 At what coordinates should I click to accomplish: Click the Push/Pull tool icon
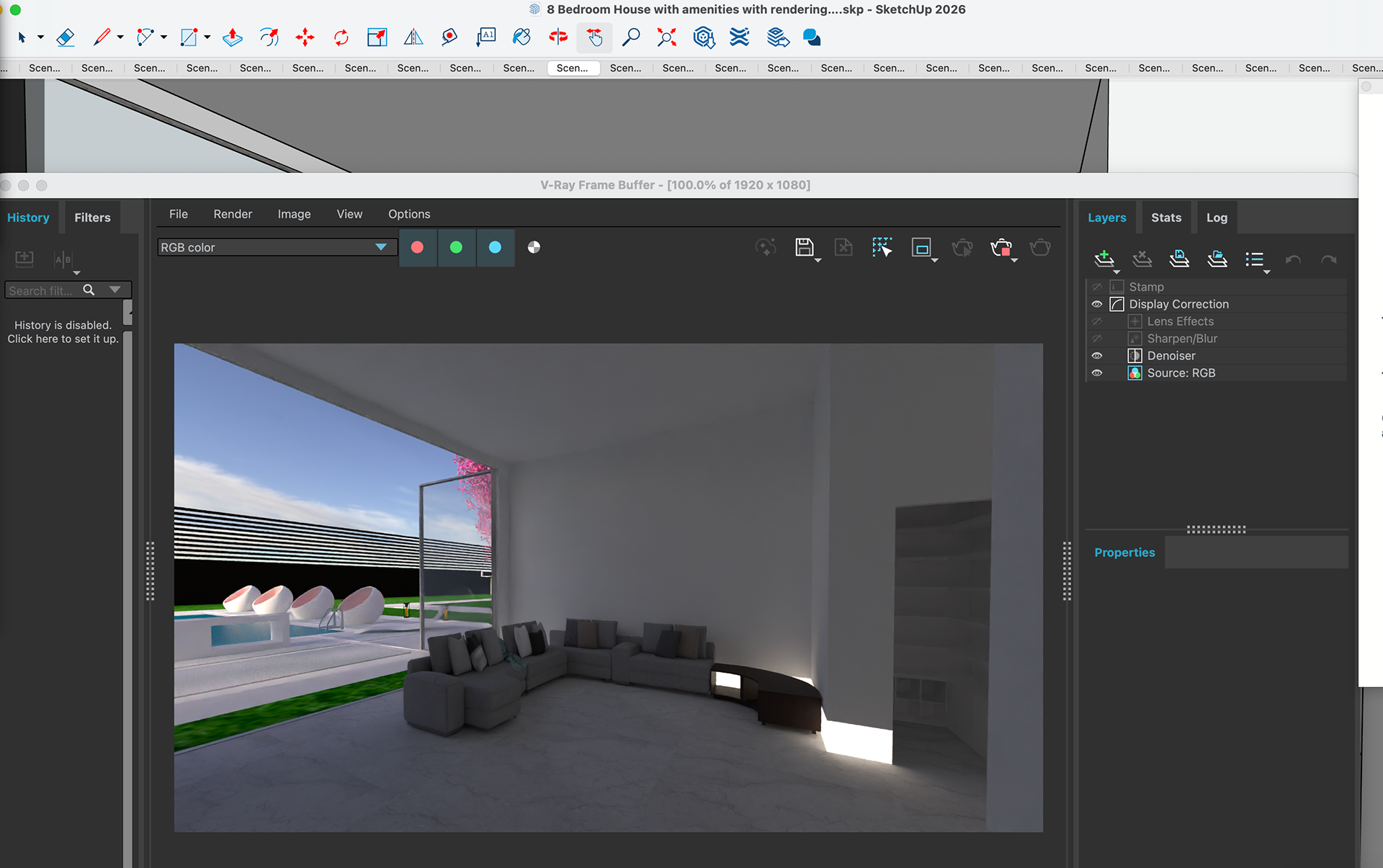point(232,37)
